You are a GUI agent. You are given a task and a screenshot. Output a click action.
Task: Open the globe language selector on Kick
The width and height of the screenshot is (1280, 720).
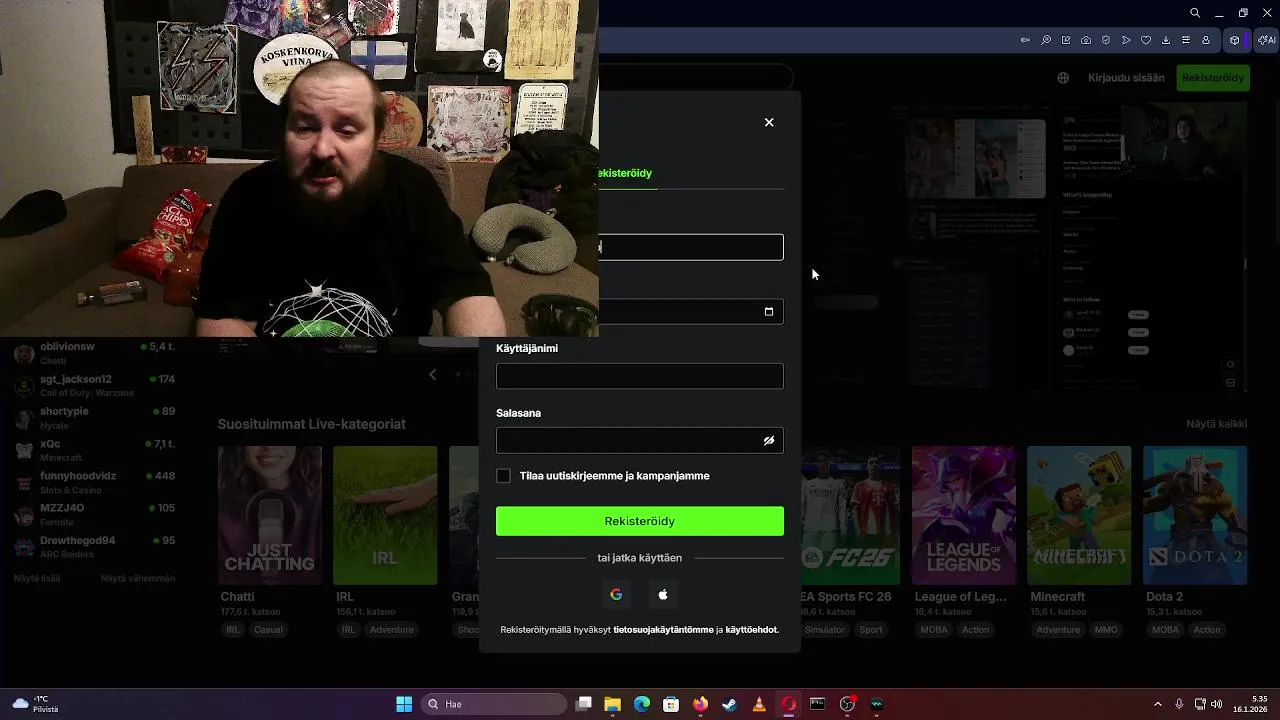[1063, 78]
